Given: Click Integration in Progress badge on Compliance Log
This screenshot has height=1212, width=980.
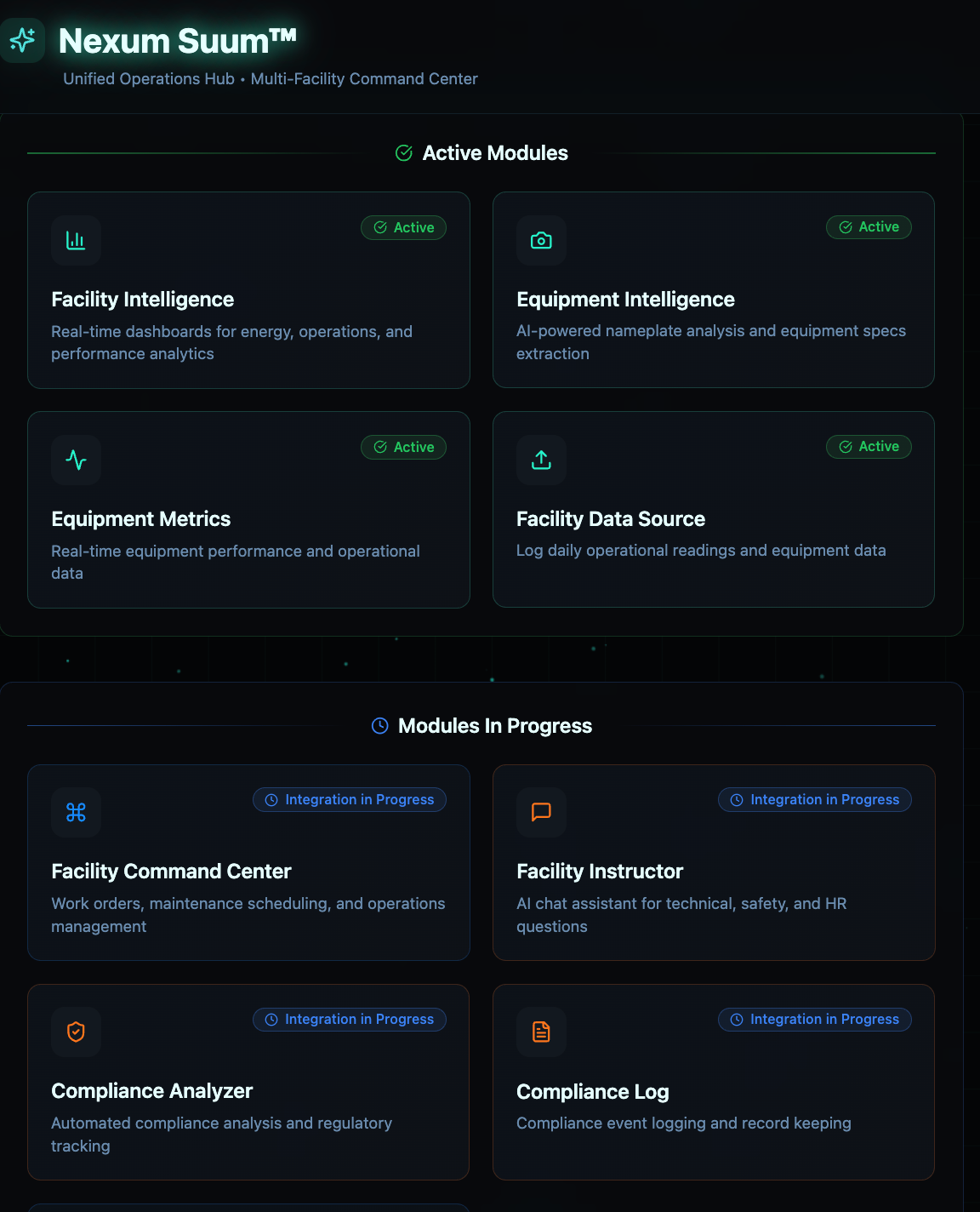Looking at the screenshot, I should (815, 1020).
